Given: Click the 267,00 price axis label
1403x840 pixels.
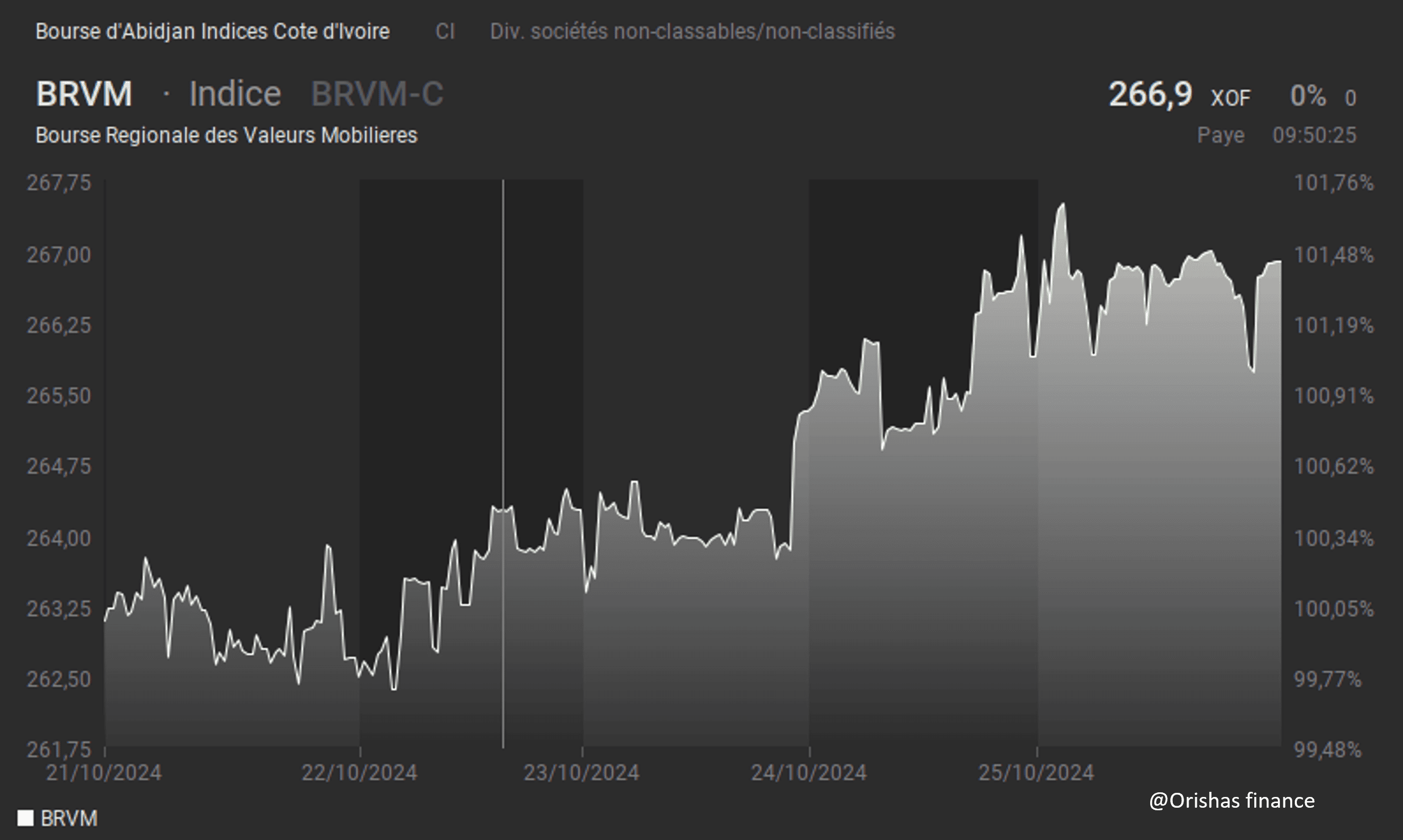Looking at the screenshot, I should [59, 255].
